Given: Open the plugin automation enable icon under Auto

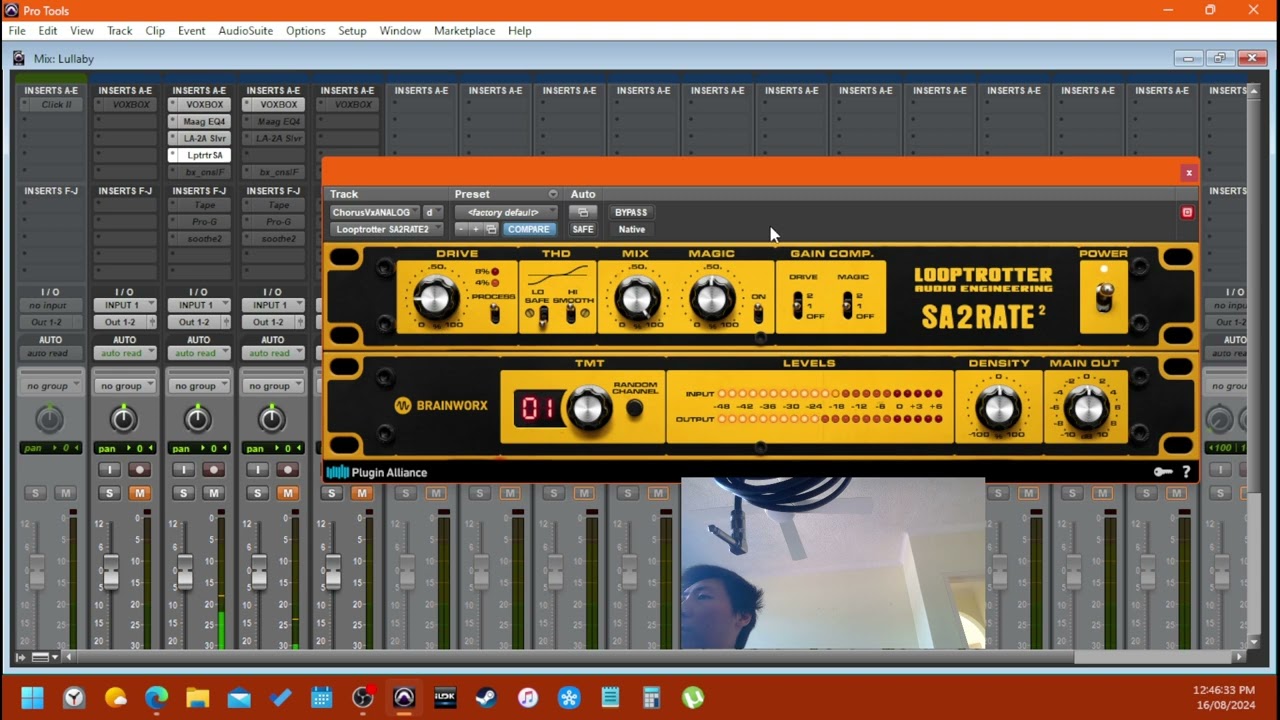Looking at the screenshot, I should click(583, 212).
